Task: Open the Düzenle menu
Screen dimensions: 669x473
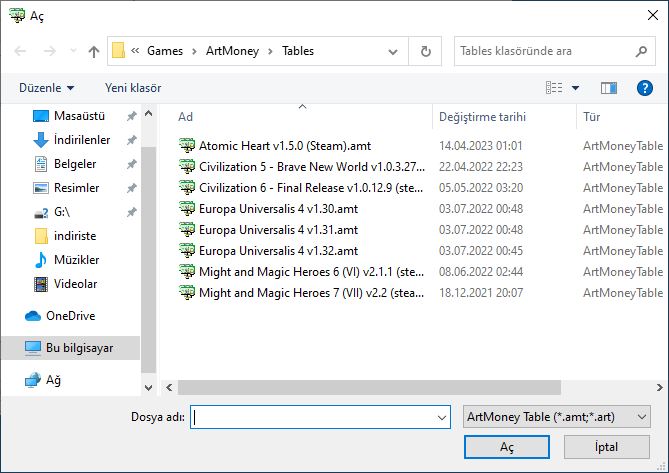Action: coord(47,88)
